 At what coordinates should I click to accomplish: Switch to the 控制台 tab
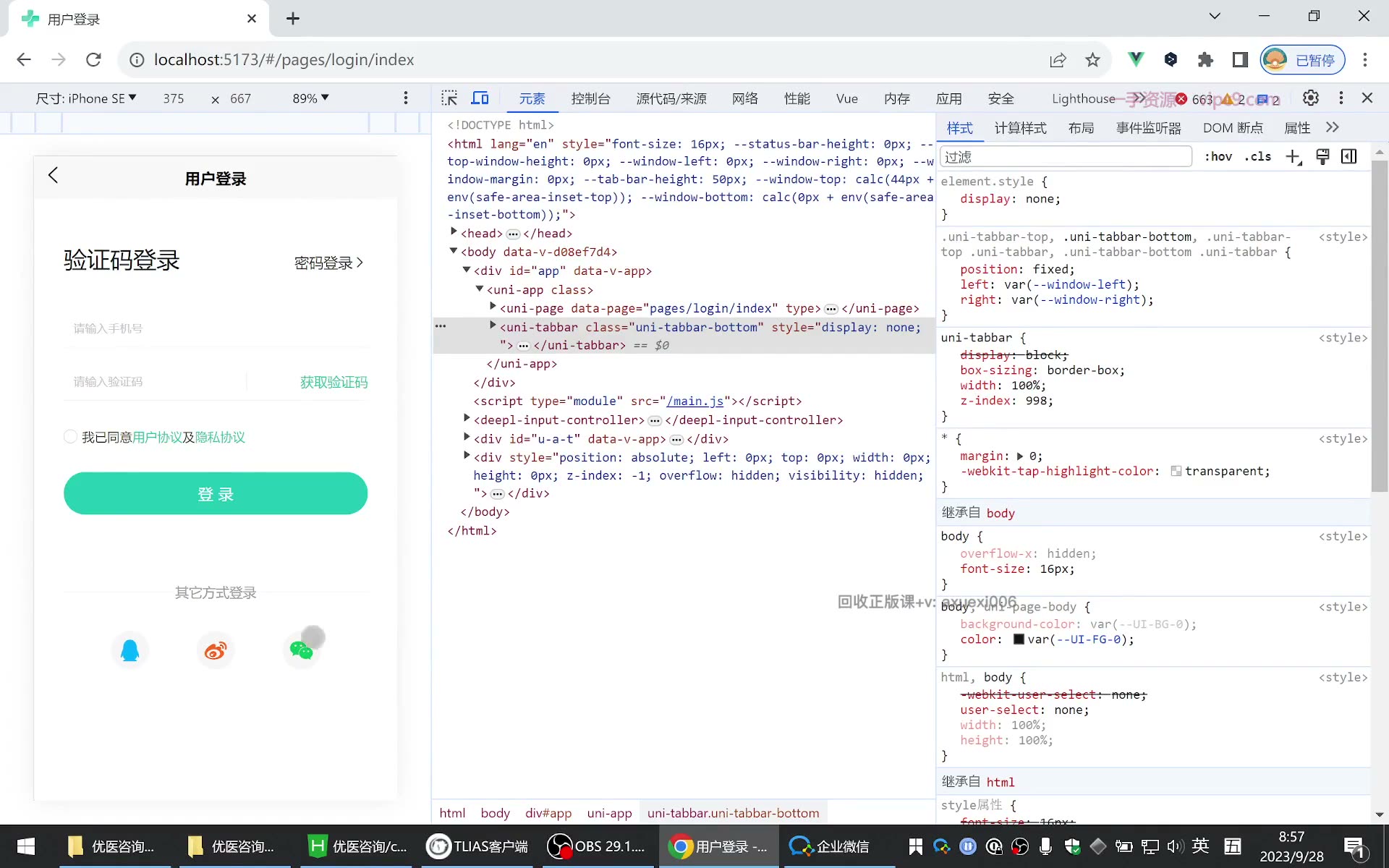[590, 99]
